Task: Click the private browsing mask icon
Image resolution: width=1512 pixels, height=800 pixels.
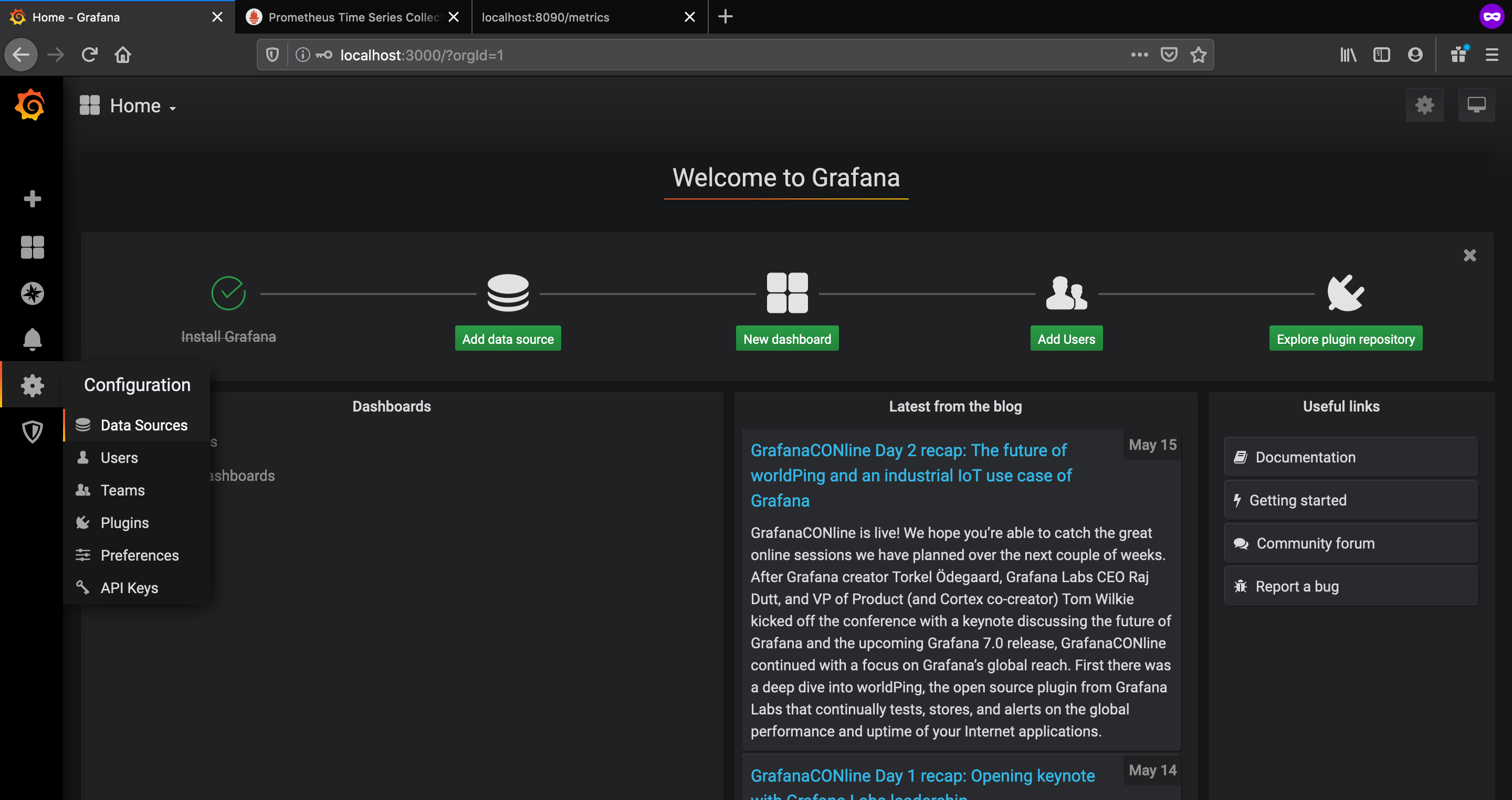Action: 1492,16
